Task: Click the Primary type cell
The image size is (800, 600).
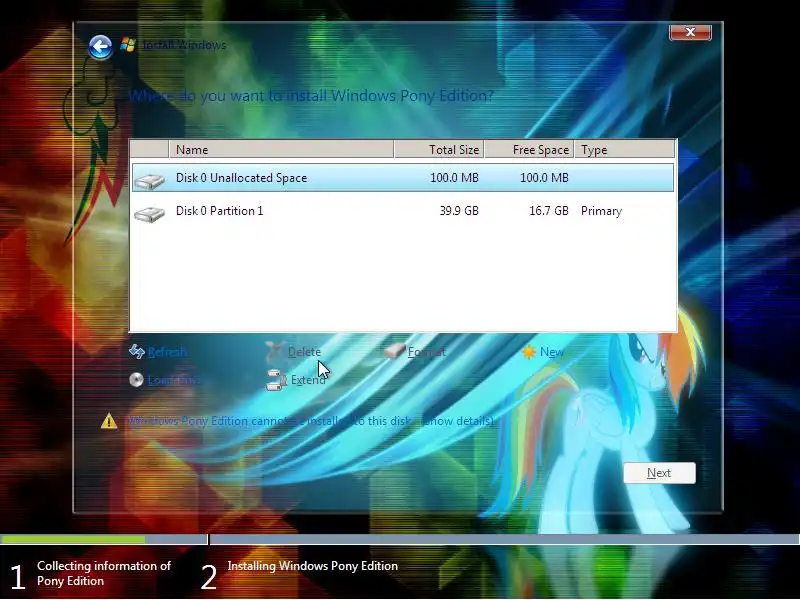Action: pos(601,211)
